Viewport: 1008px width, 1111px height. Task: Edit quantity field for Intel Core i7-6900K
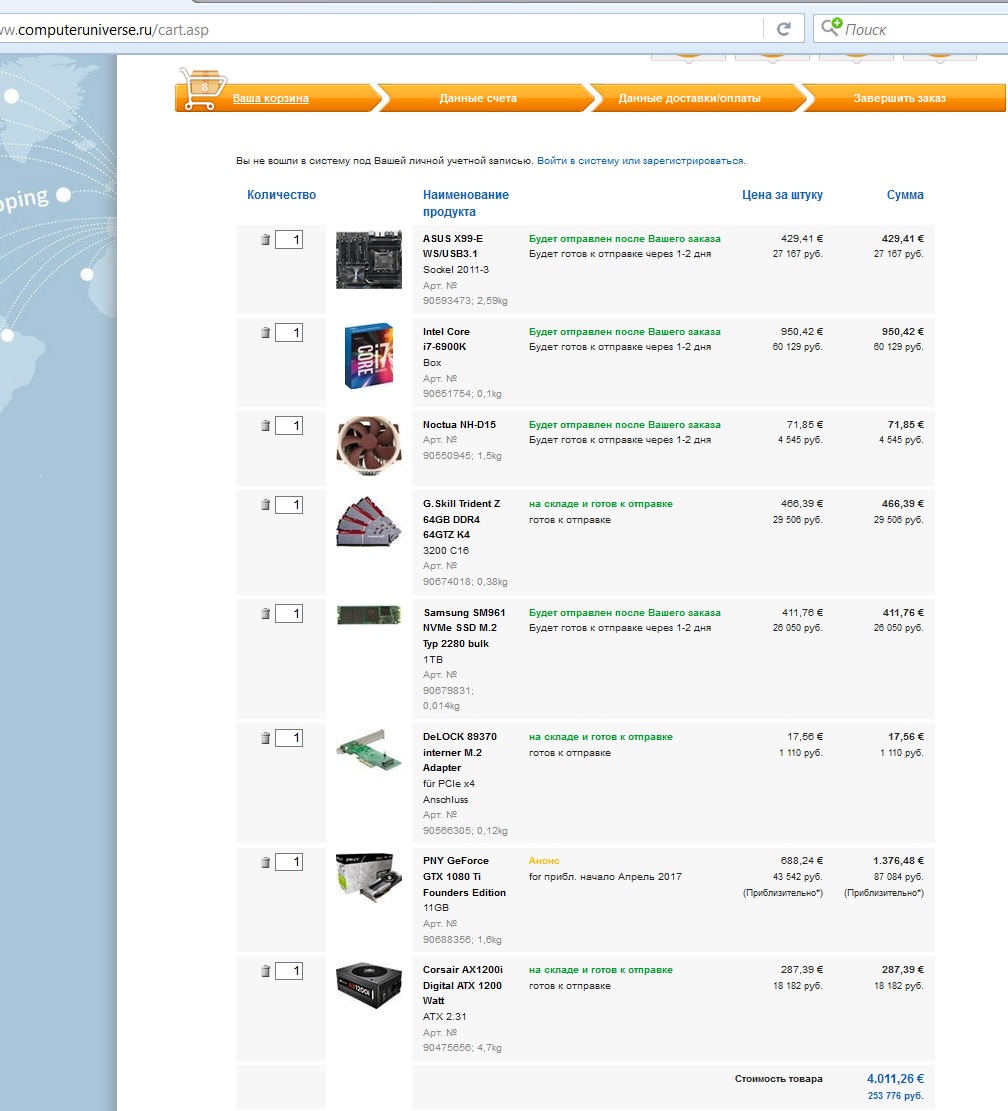[x=289, y=332]
